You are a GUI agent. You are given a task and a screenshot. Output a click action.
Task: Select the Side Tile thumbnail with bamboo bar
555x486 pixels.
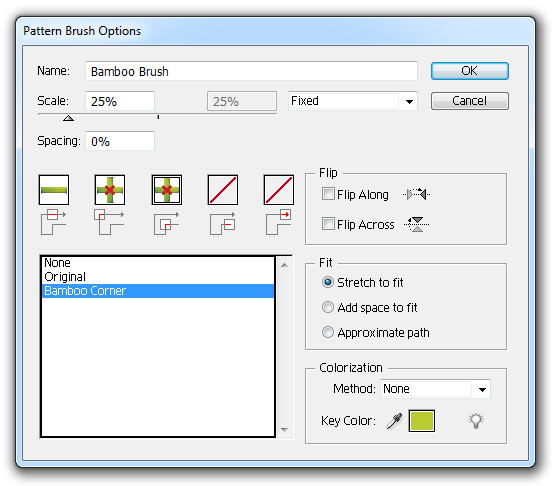pos(54,190)
